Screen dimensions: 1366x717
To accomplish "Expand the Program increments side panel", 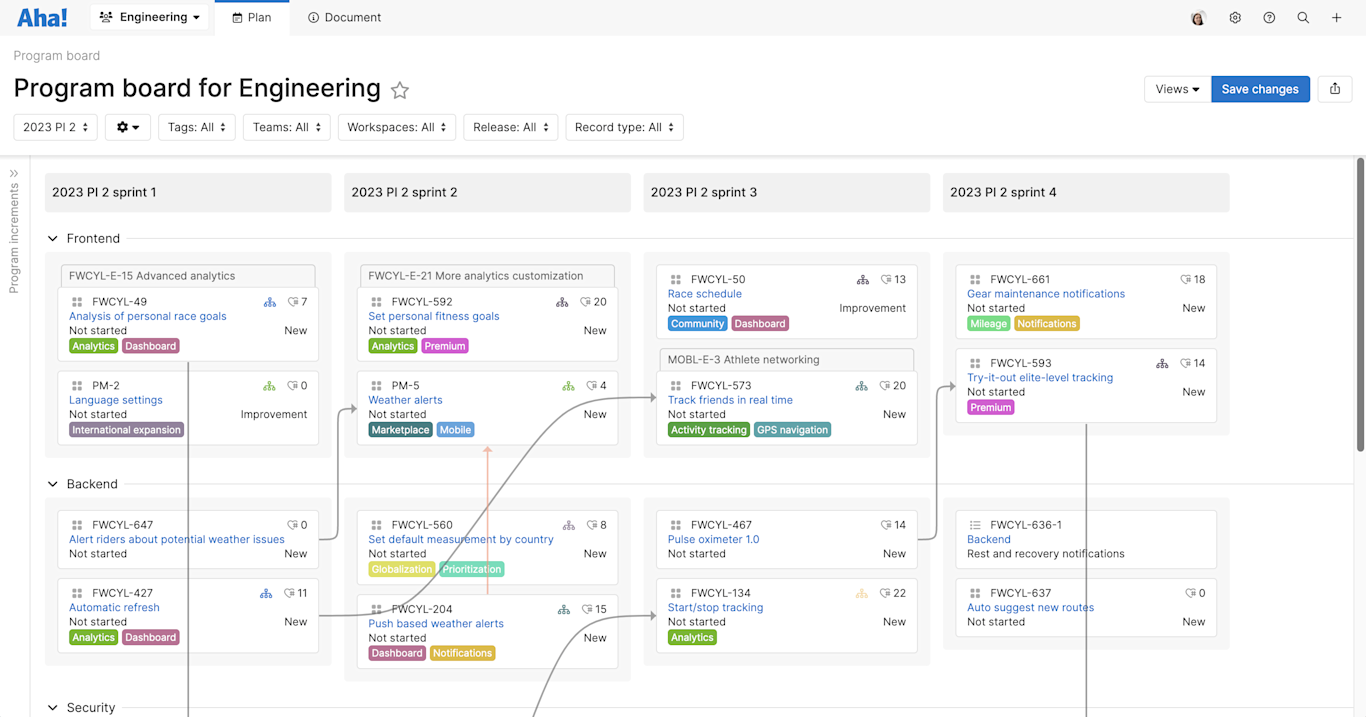I will (14, 172).
